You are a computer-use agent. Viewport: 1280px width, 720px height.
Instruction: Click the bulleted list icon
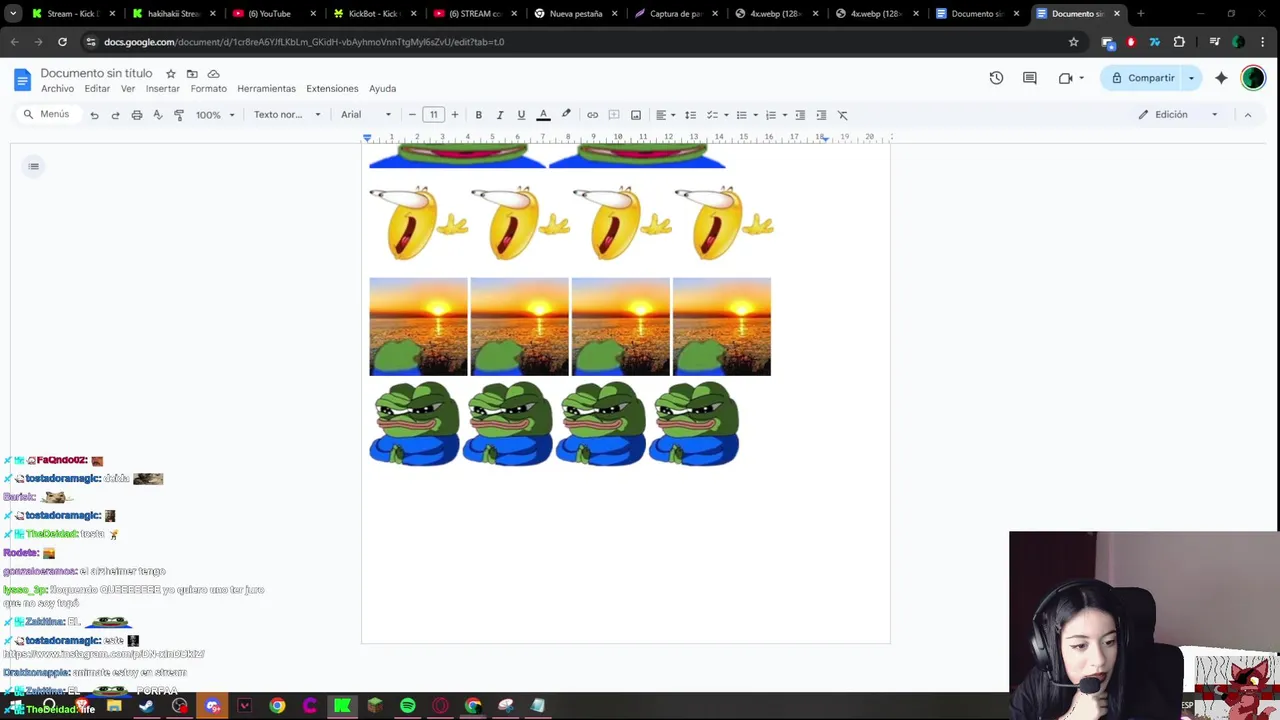(742, 115)
